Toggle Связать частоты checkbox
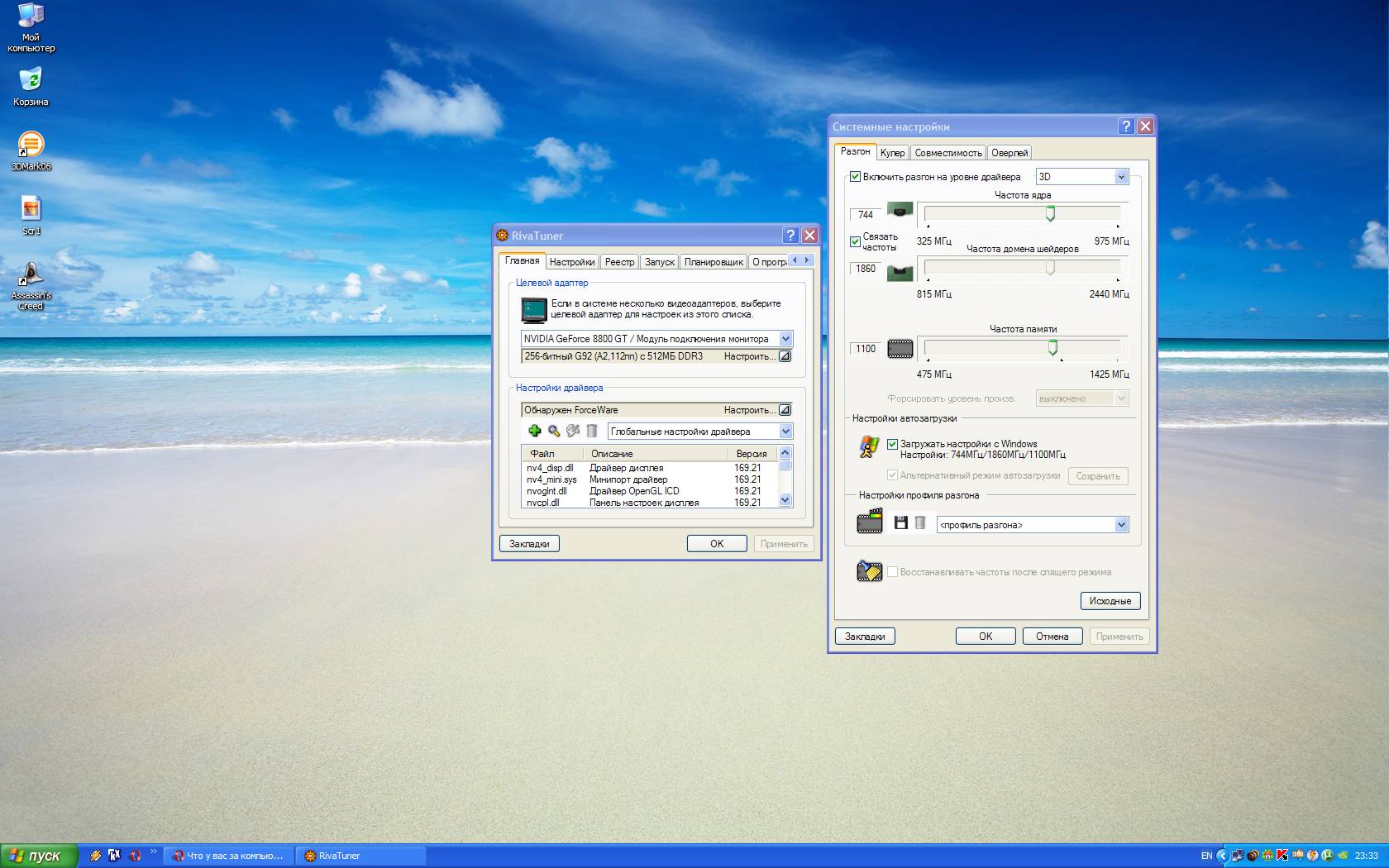The height and width of the screenshot is (868, 1389). (856, 241)
